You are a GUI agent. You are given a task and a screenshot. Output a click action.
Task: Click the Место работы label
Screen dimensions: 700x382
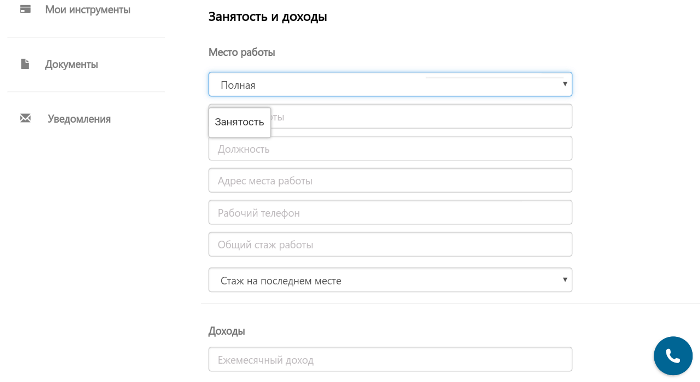242,52
